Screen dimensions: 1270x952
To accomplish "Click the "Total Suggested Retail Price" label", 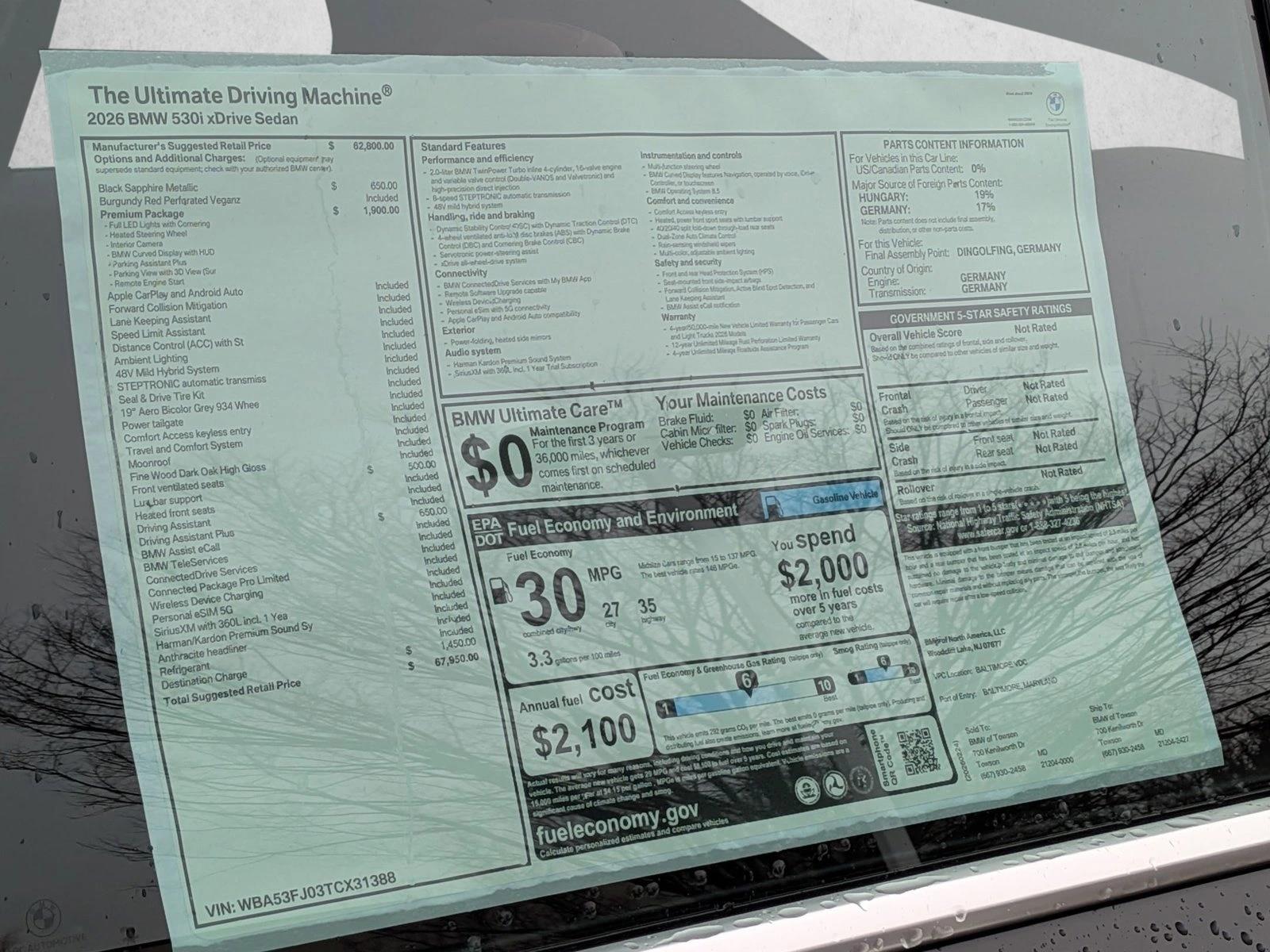I will click(232, 693).
